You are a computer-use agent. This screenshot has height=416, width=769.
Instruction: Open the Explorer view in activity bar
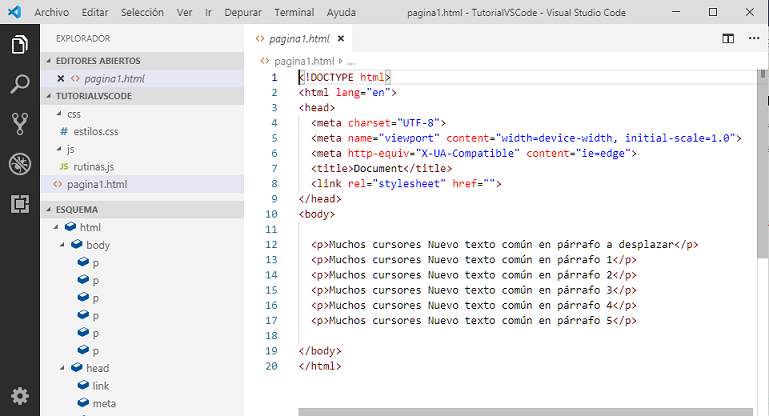click(20, 45)
